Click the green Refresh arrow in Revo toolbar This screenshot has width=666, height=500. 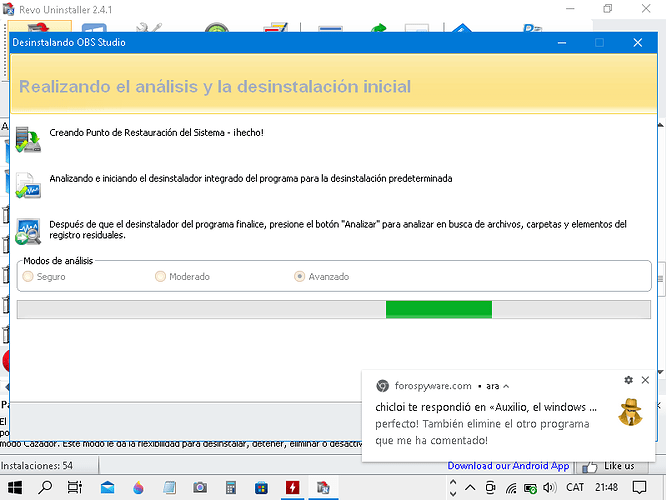pyautogui.click(x=378, y=28)
